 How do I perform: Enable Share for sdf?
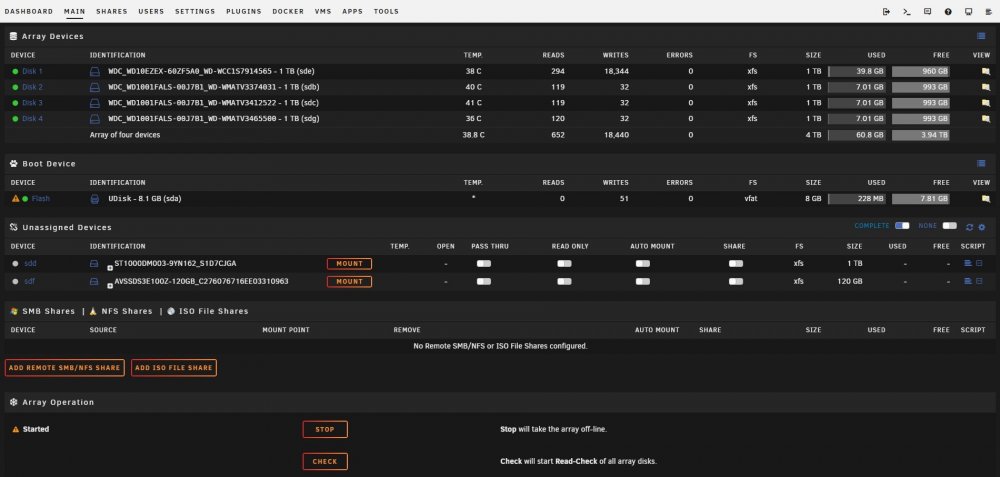(x=736, y=281)
